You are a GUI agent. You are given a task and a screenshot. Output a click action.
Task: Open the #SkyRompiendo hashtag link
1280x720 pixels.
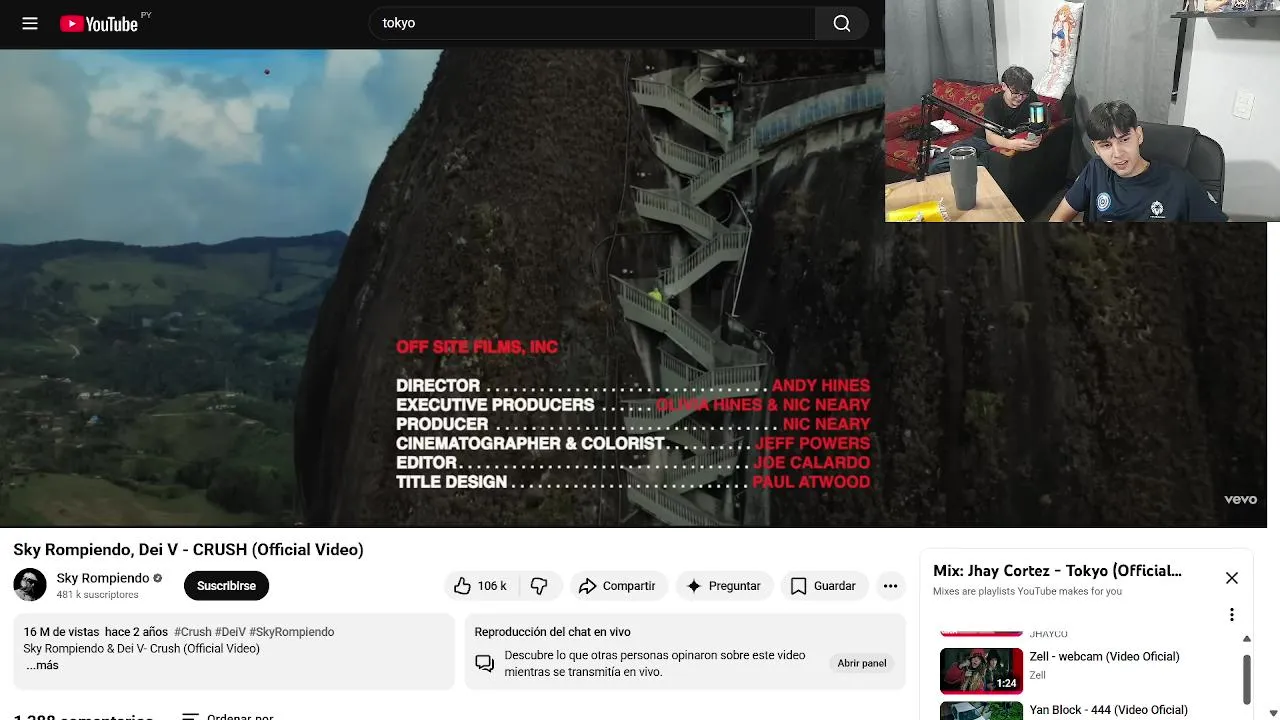[292, 632]
